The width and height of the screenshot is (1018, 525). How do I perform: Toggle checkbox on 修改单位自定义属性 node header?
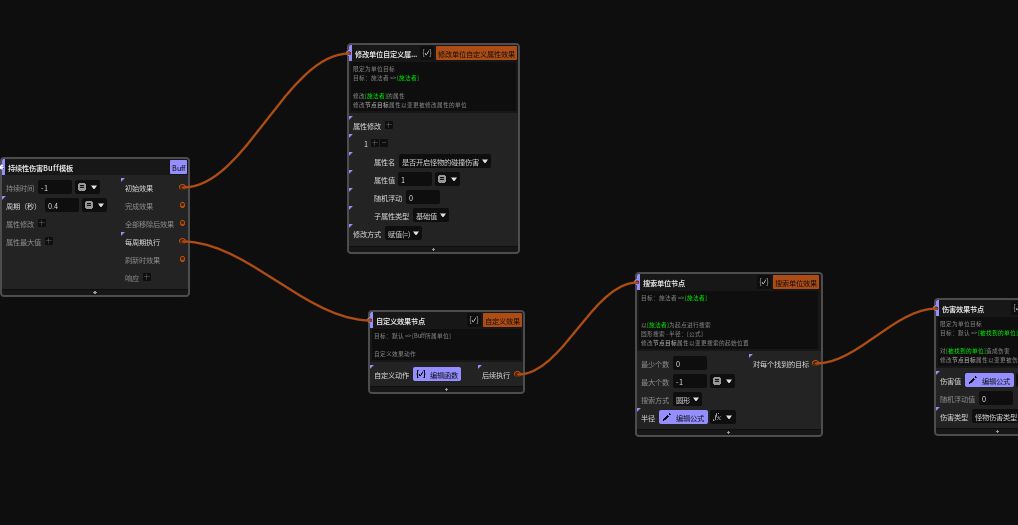click(427, 54)
